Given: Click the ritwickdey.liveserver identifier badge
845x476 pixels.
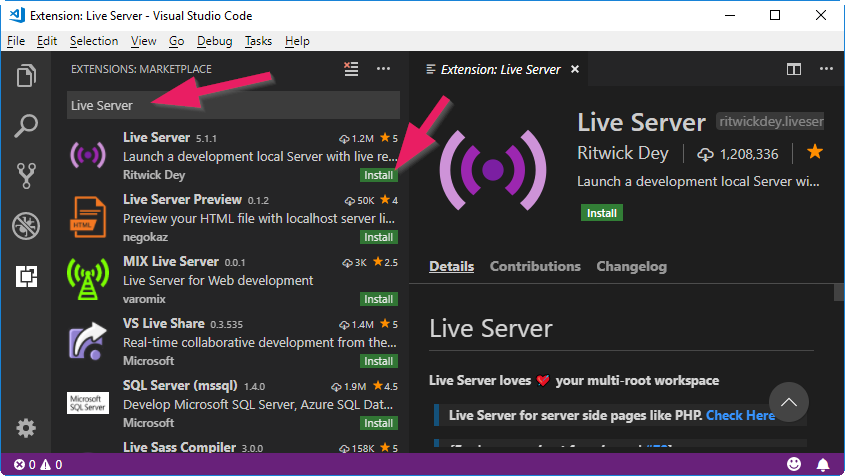Looking at the screenshot, I should pos(771,121).
